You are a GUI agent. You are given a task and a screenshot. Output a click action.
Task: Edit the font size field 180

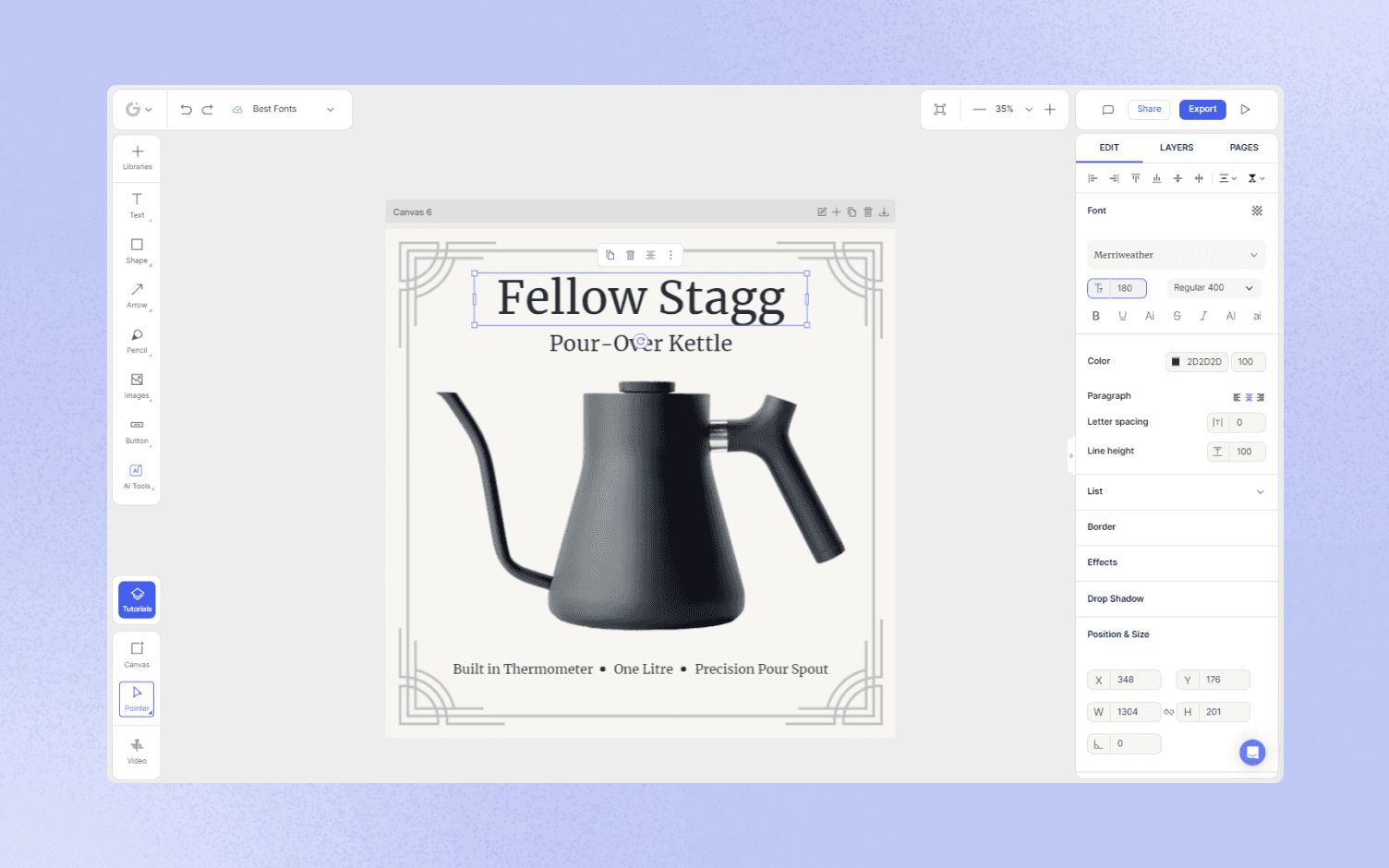tap(1117, 288)
